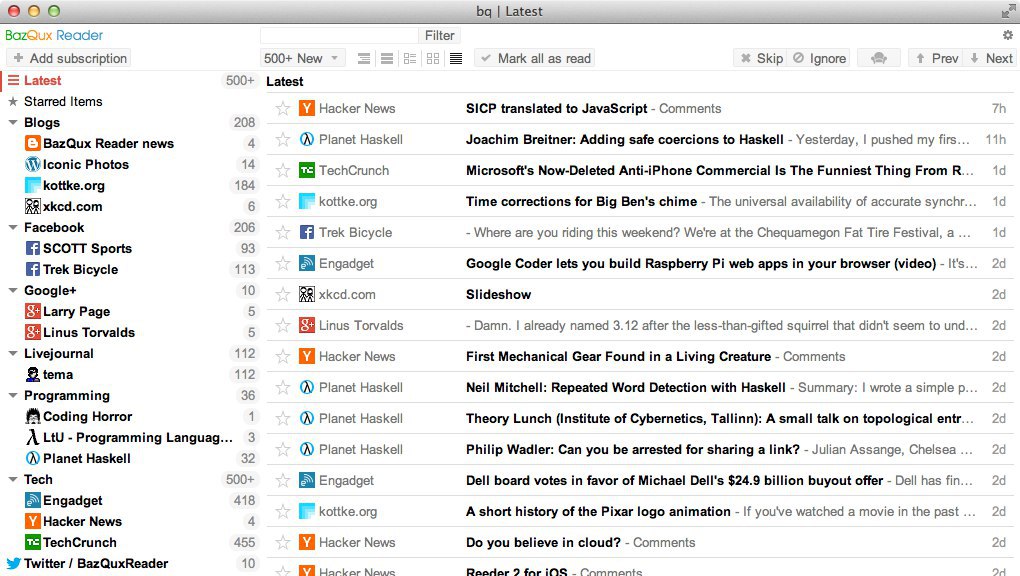
Task: Click the Ignore button
Action: pos(818,59)
